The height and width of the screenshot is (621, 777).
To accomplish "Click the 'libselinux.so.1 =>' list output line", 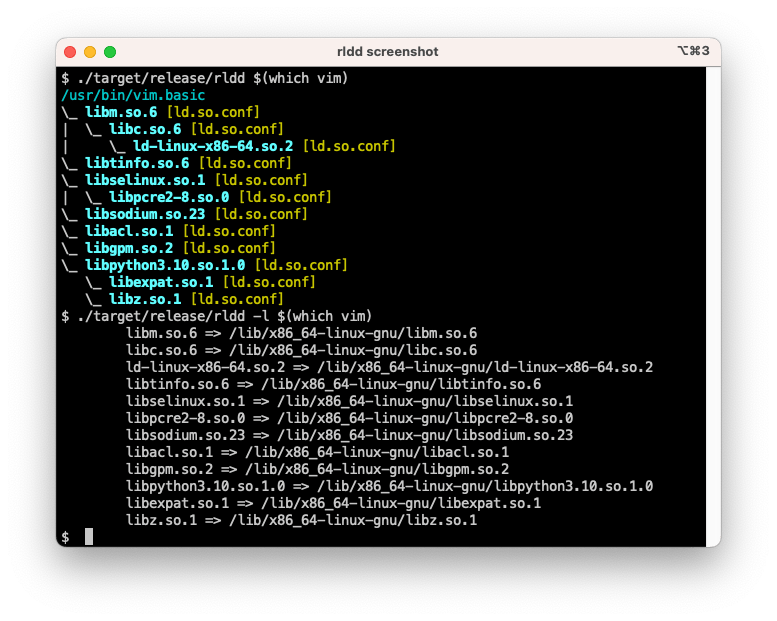I will click(x=349, y=401).
